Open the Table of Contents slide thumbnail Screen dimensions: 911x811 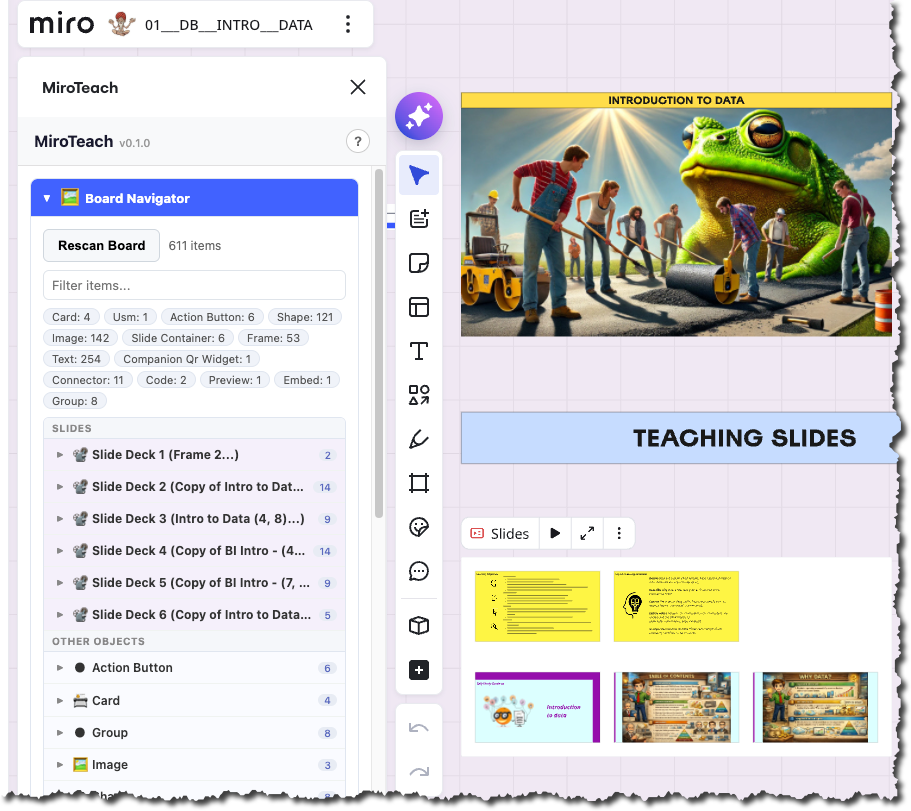(x=676, y=707)
